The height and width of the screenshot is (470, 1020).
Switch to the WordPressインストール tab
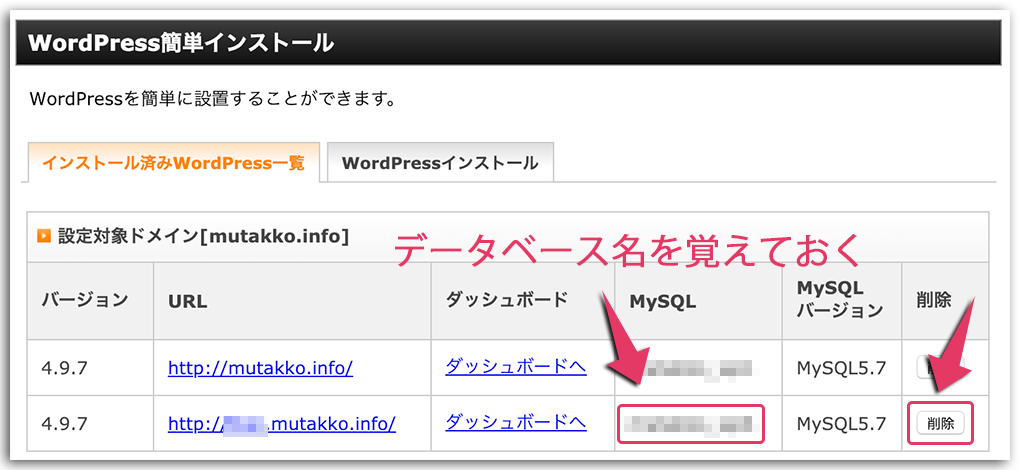(x=440, y=163)
